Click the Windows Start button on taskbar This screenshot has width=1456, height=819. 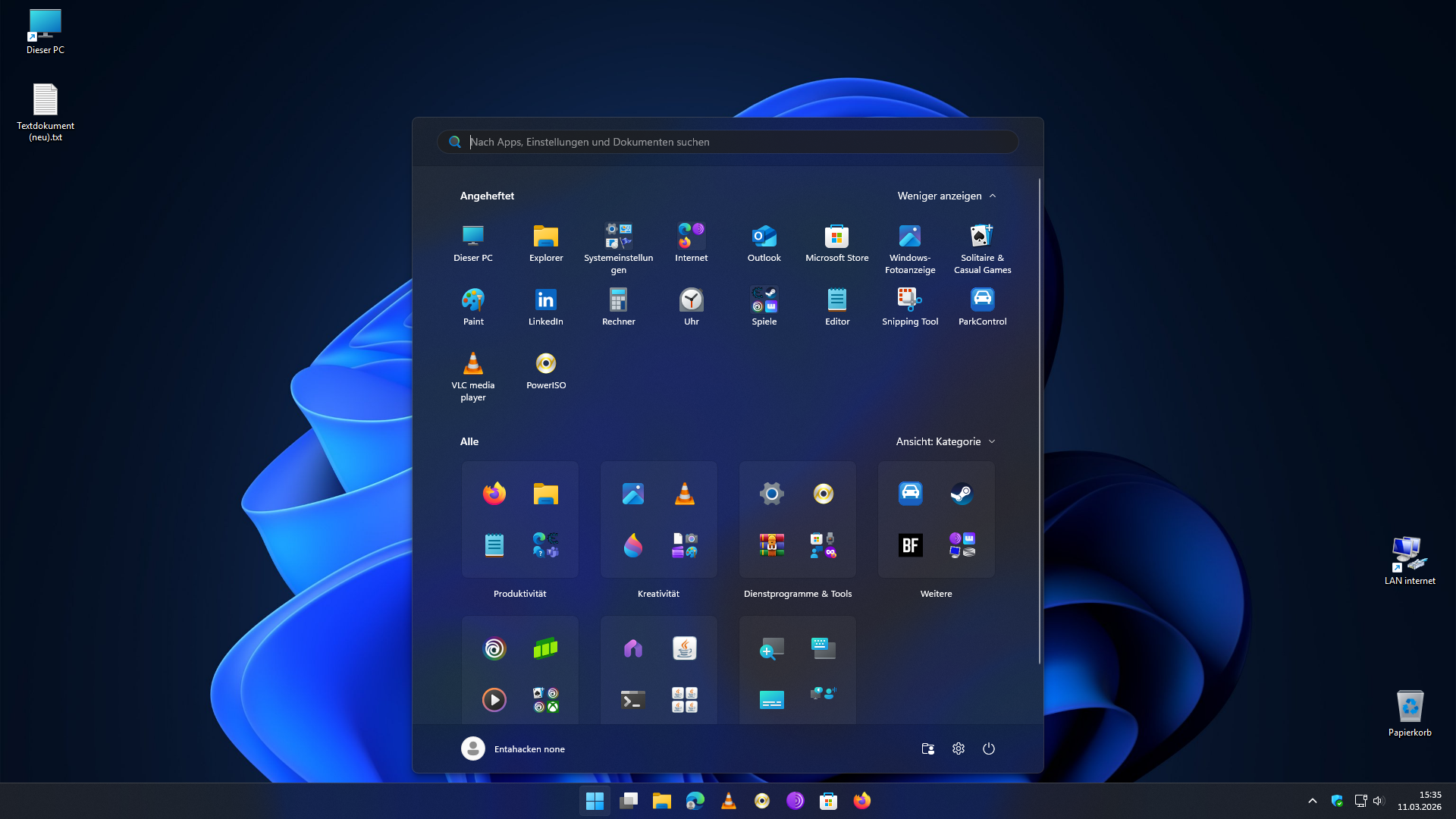(x=595, y=801)
